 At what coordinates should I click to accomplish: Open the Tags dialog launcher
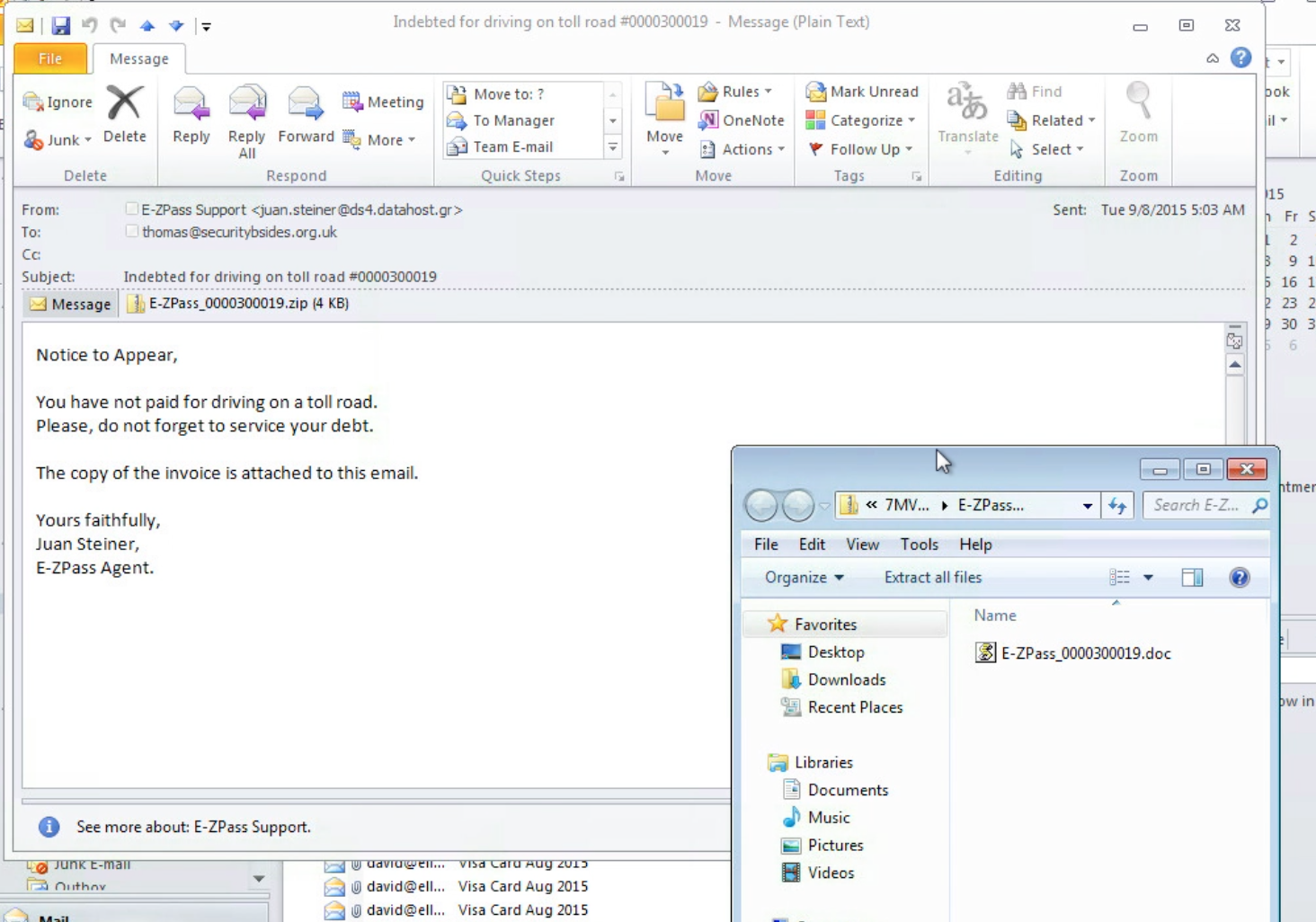click(x=916, y=177)
